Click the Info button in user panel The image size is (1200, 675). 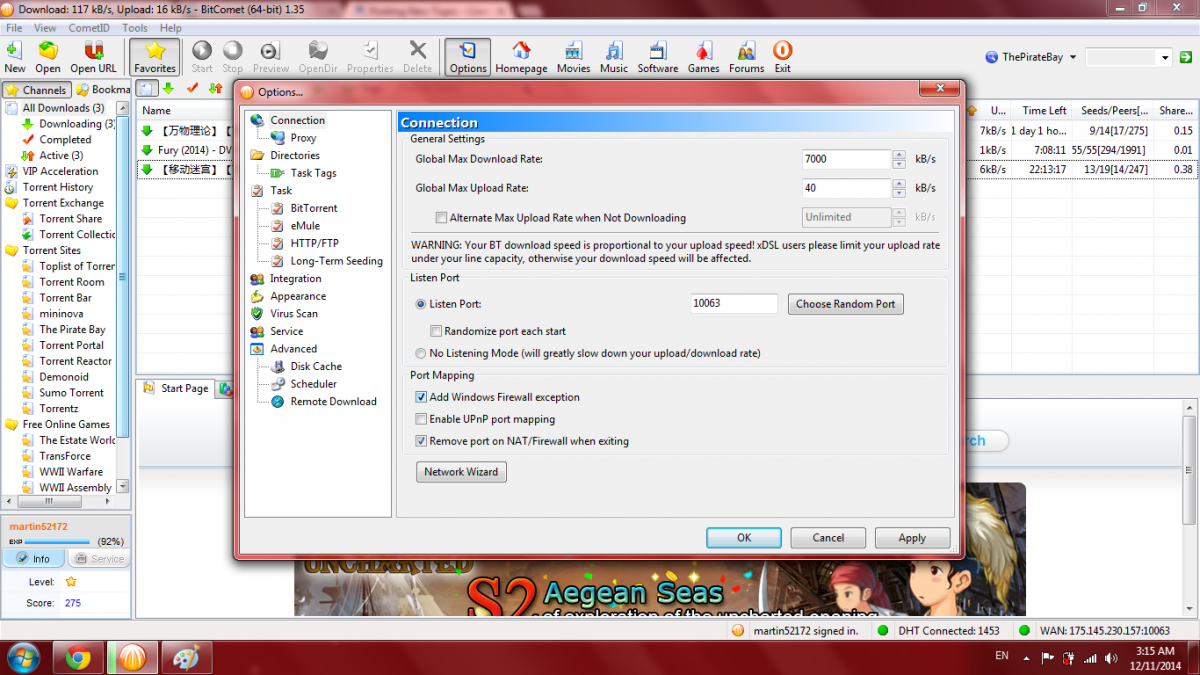click(x=33, y=559)
